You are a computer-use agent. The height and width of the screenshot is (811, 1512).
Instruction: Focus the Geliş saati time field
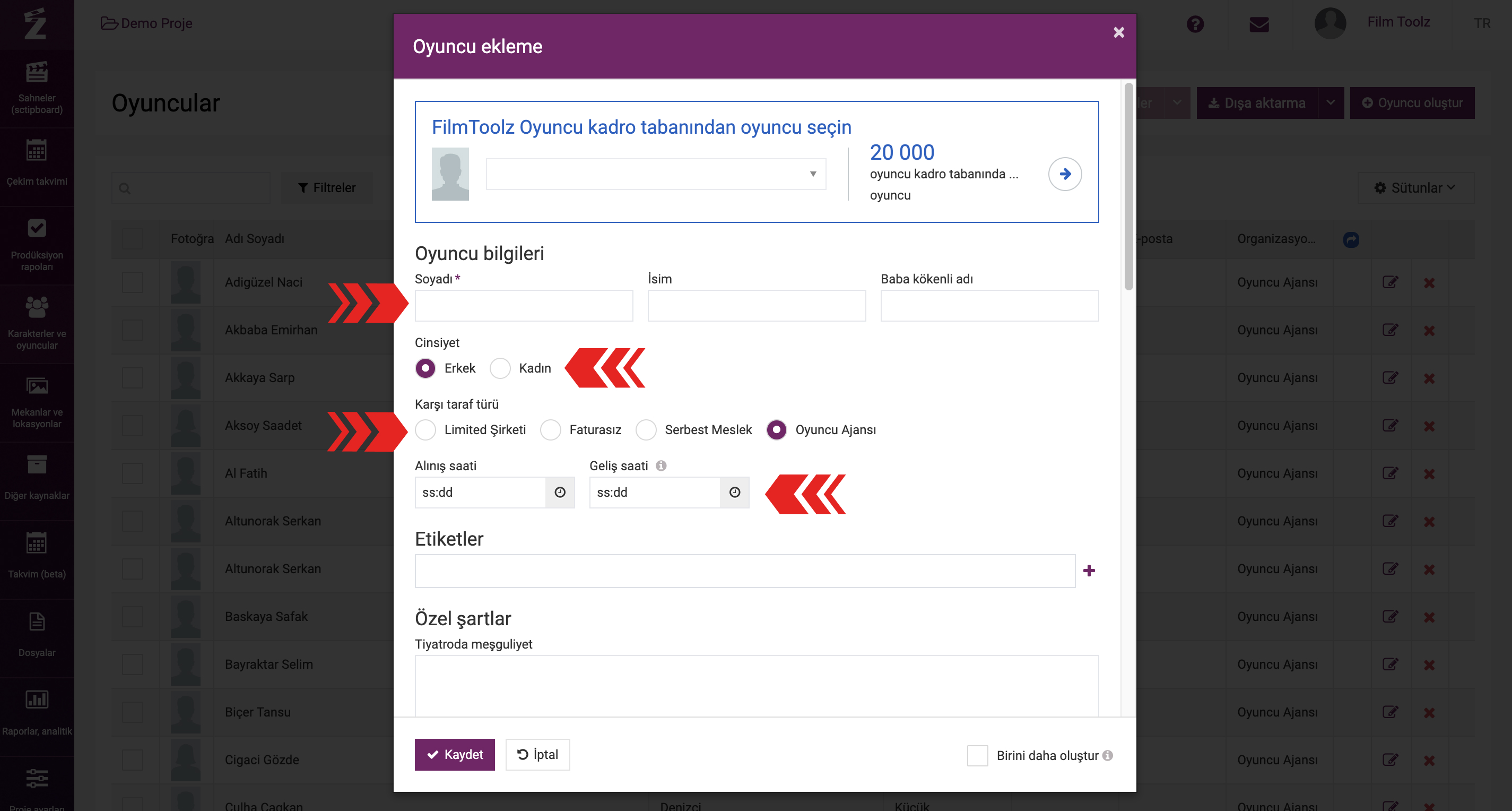tap(655, 492)
